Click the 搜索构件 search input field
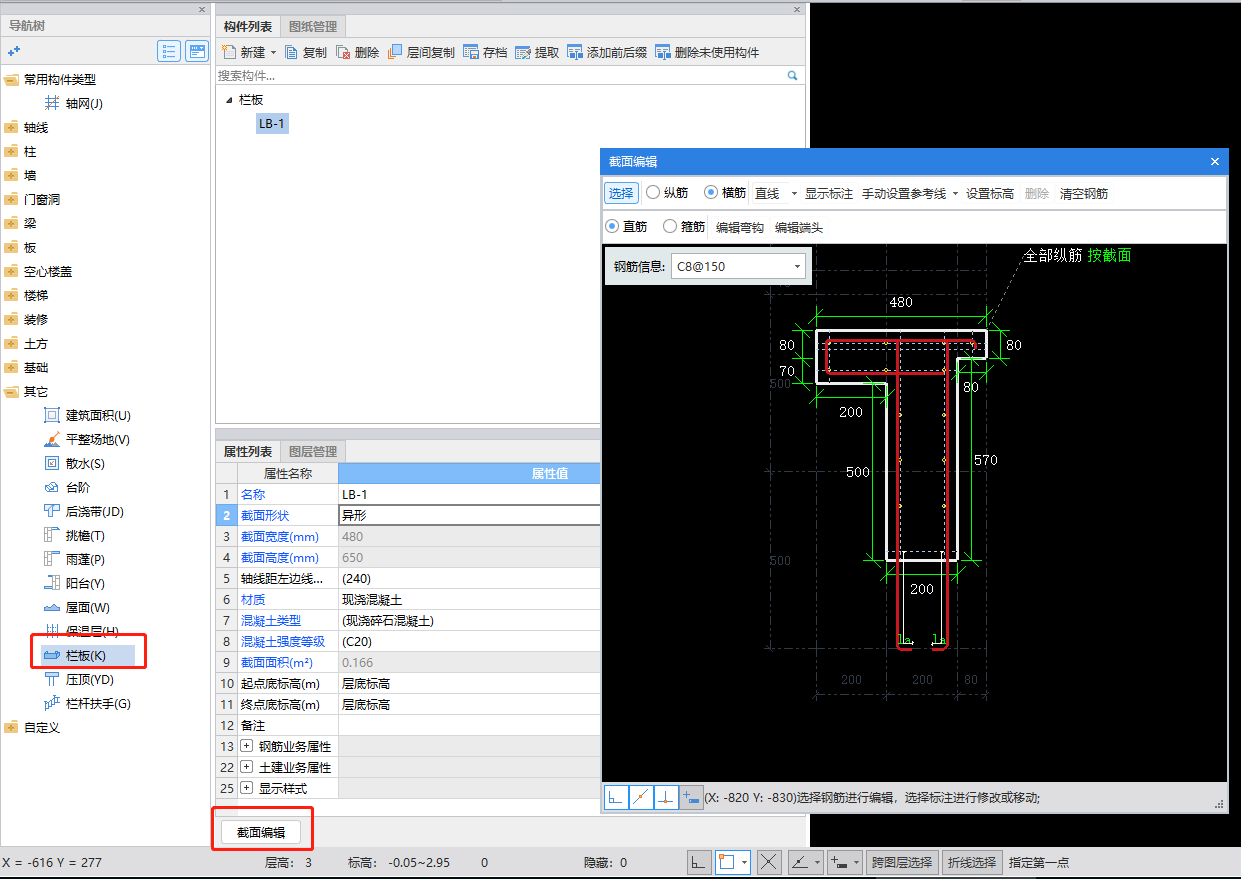Image resolution: width=1241 pixels, height=879 pixels. (500, 75)
